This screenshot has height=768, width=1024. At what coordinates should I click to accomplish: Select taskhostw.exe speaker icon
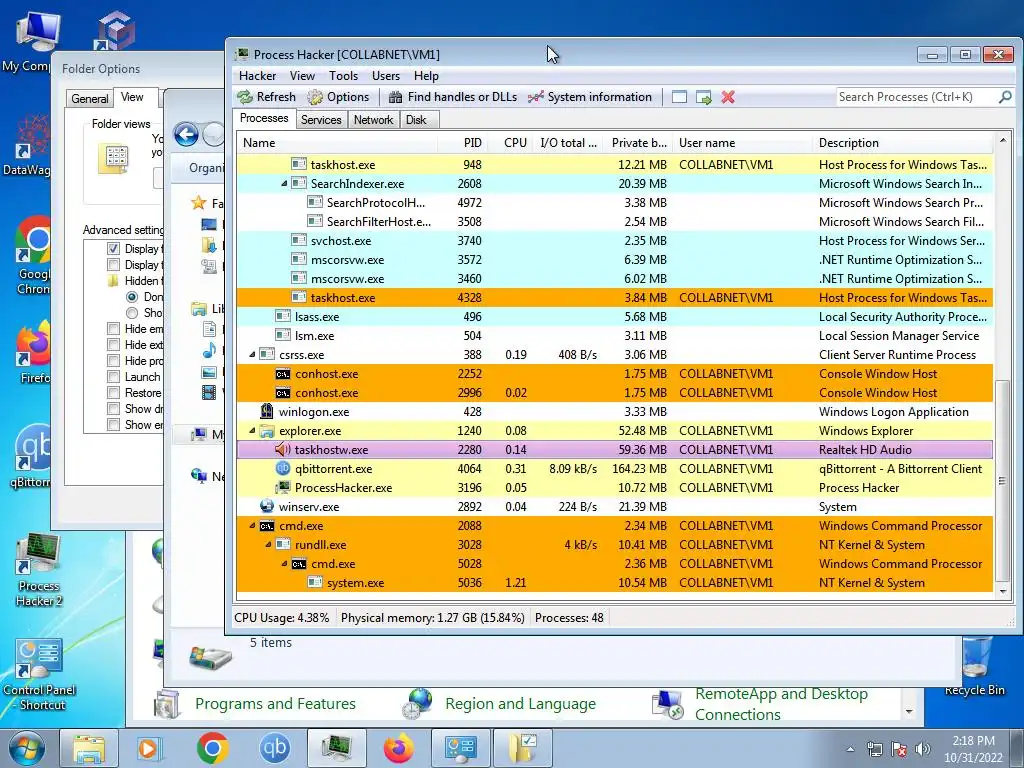[283, 449]
